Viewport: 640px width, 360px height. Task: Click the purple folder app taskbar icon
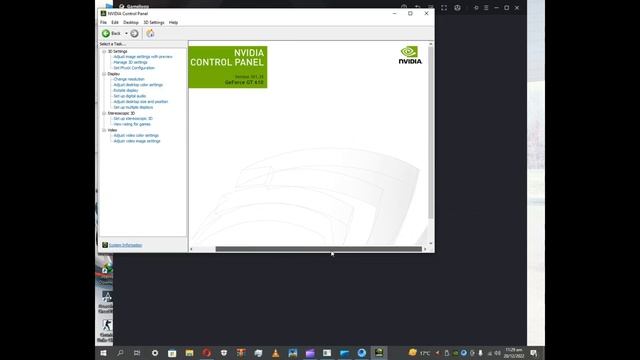tap(310, 353)
